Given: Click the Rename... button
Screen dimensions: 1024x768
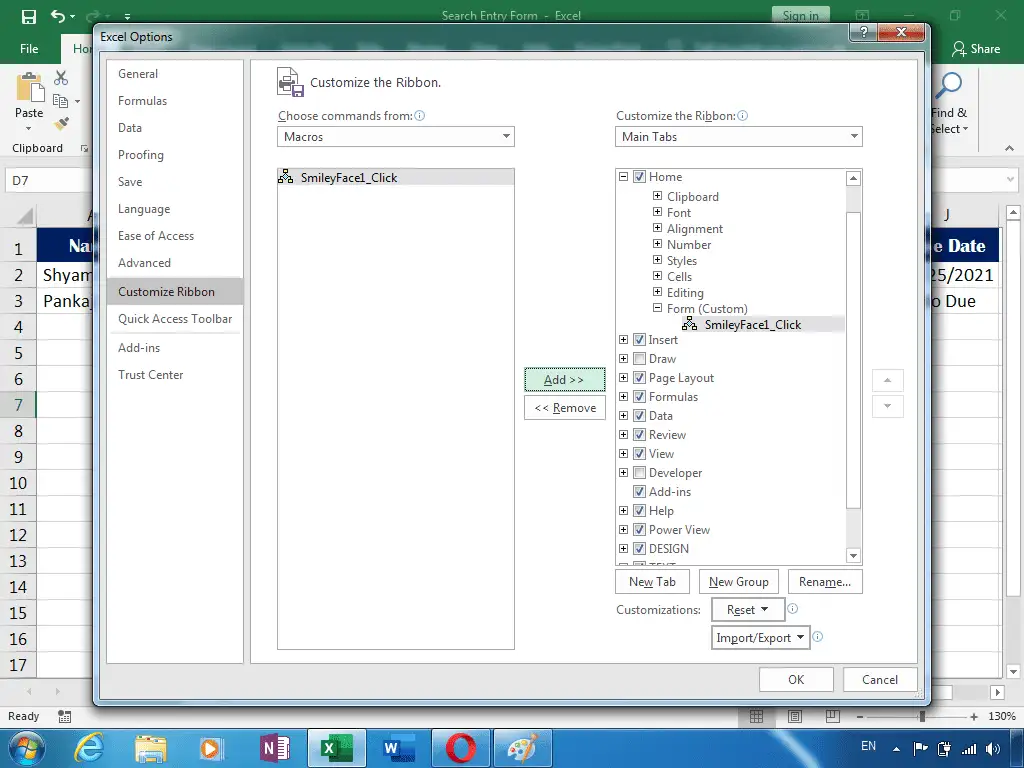Looking at the screenshot, I should 825,581.
